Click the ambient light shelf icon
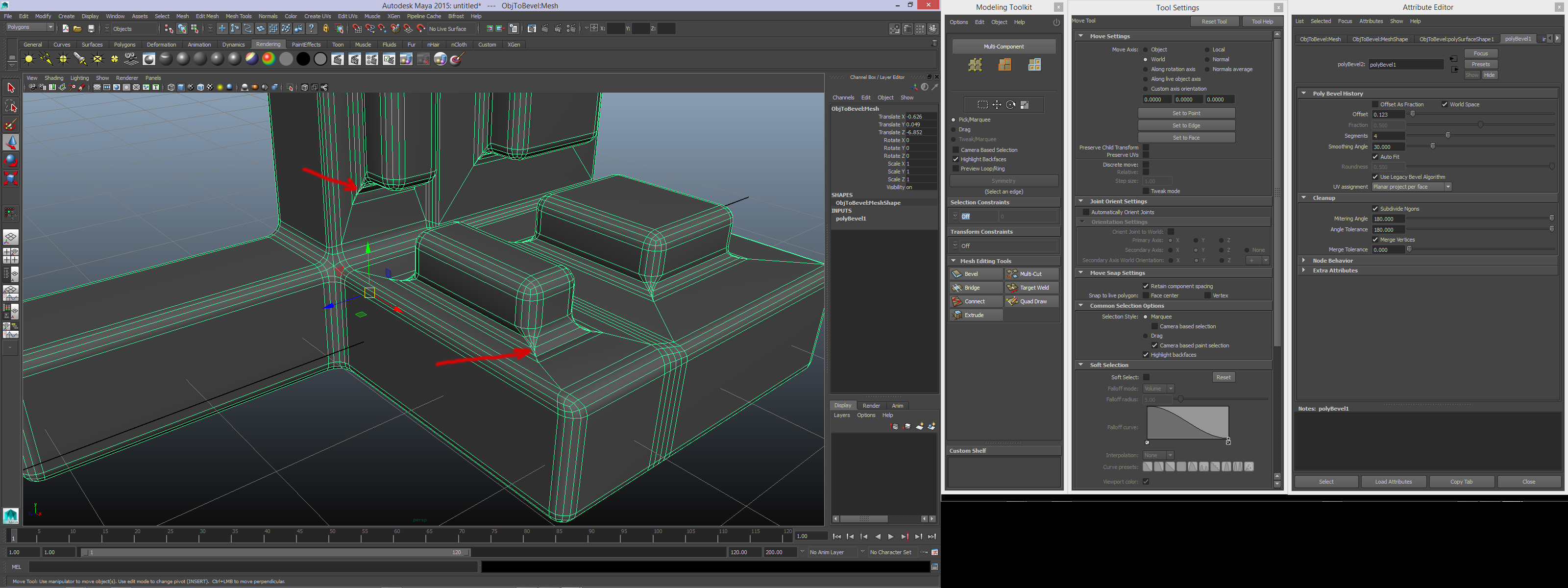This screenshot has width=1568, height=588. 28,59
